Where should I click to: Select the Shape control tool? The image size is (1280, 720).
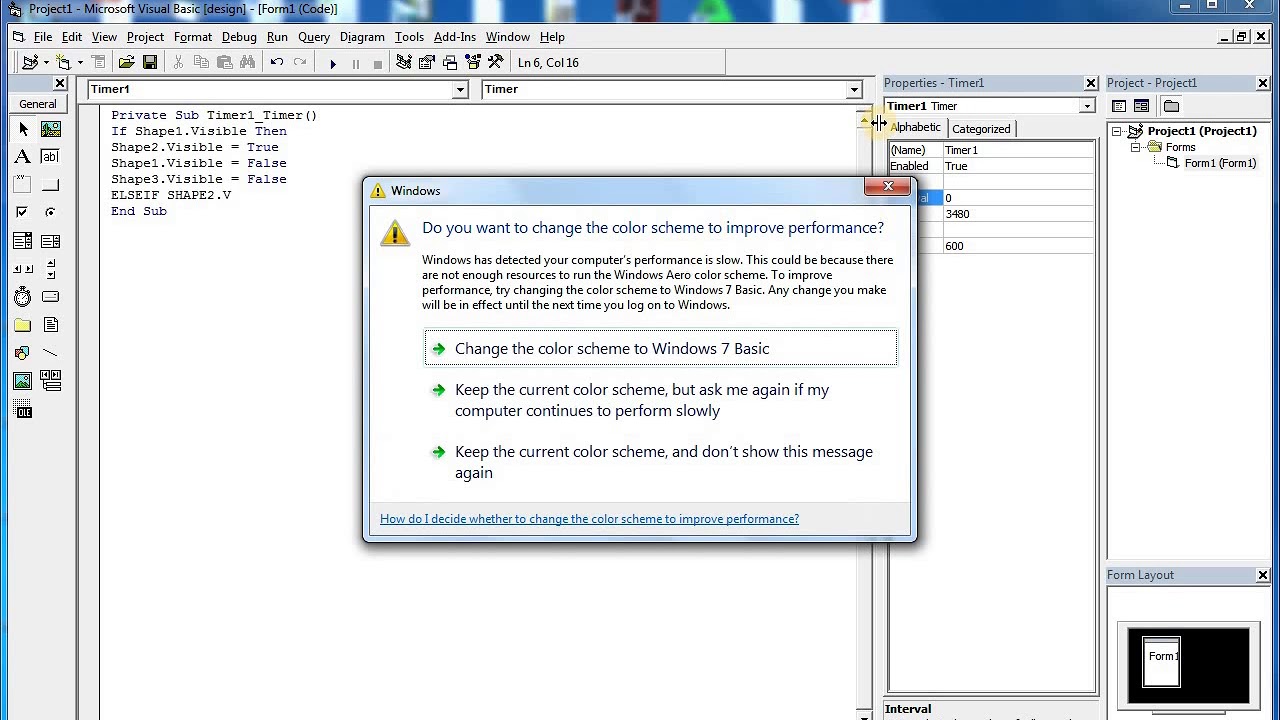point(23,353)
